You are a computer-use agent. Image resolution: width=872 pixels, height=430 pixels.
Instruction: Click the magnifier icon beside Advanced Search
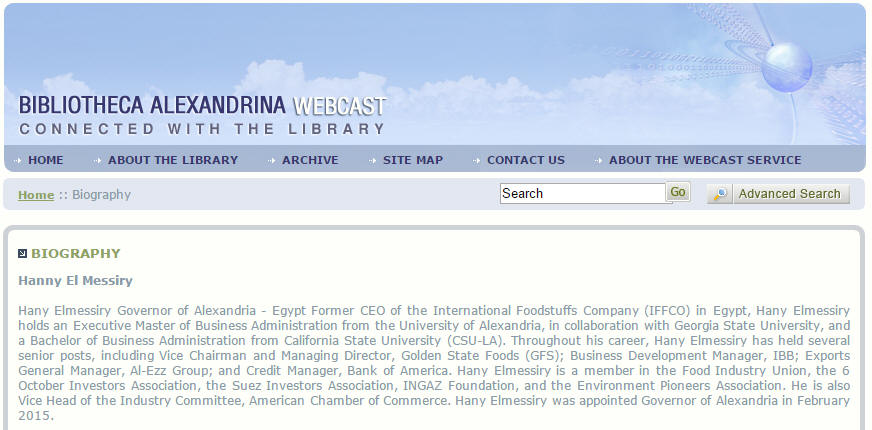pos(720,194)
